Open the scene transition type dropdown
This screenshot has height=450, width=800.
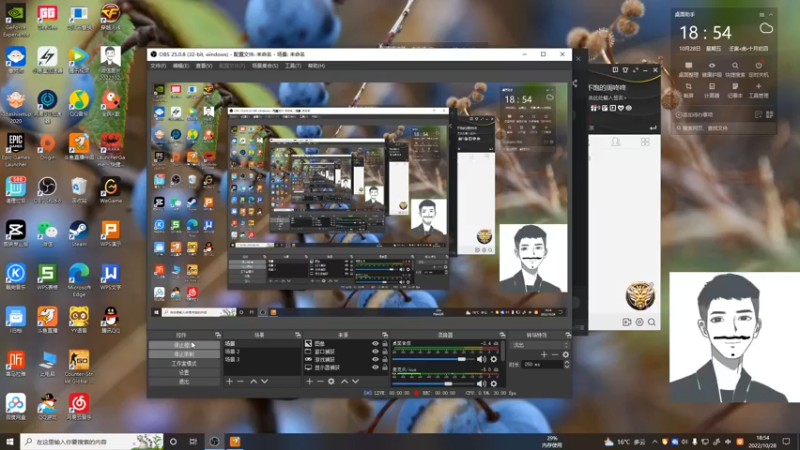pos(540,345)
